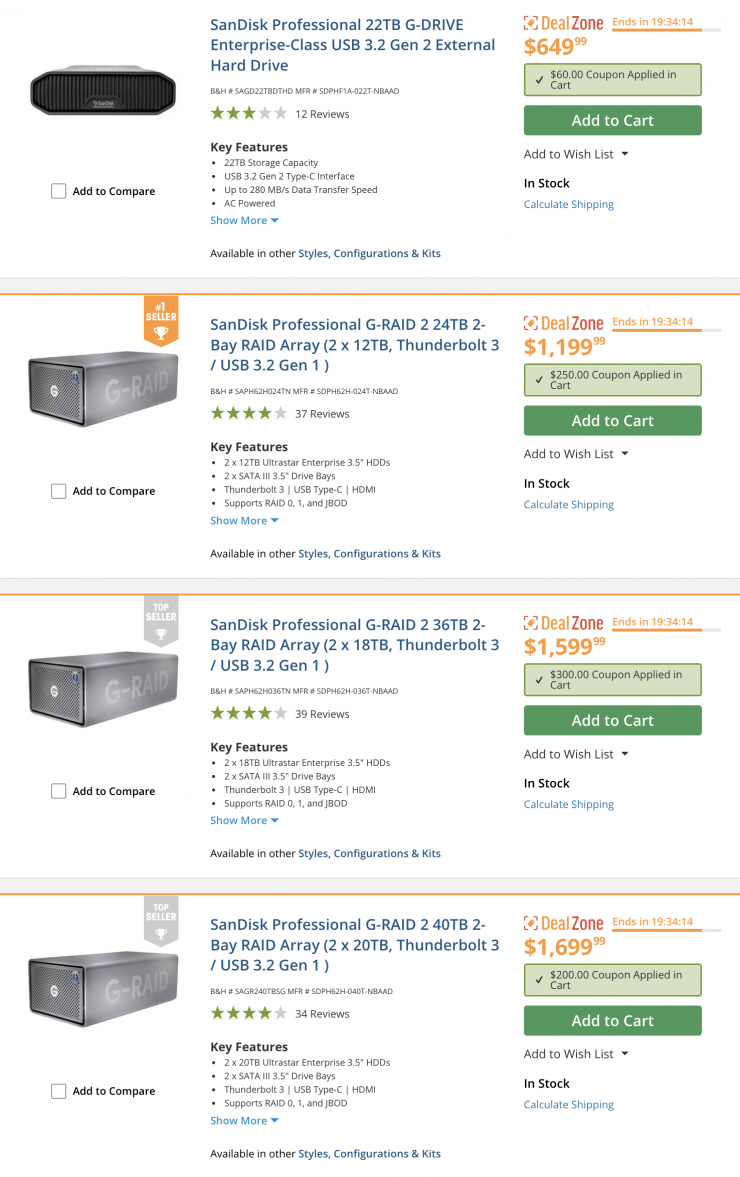This screenshot has height=1177, width=740.
Task: Expand Show More on 22TB G-DRIVE features
Action: tap(244, 220)
